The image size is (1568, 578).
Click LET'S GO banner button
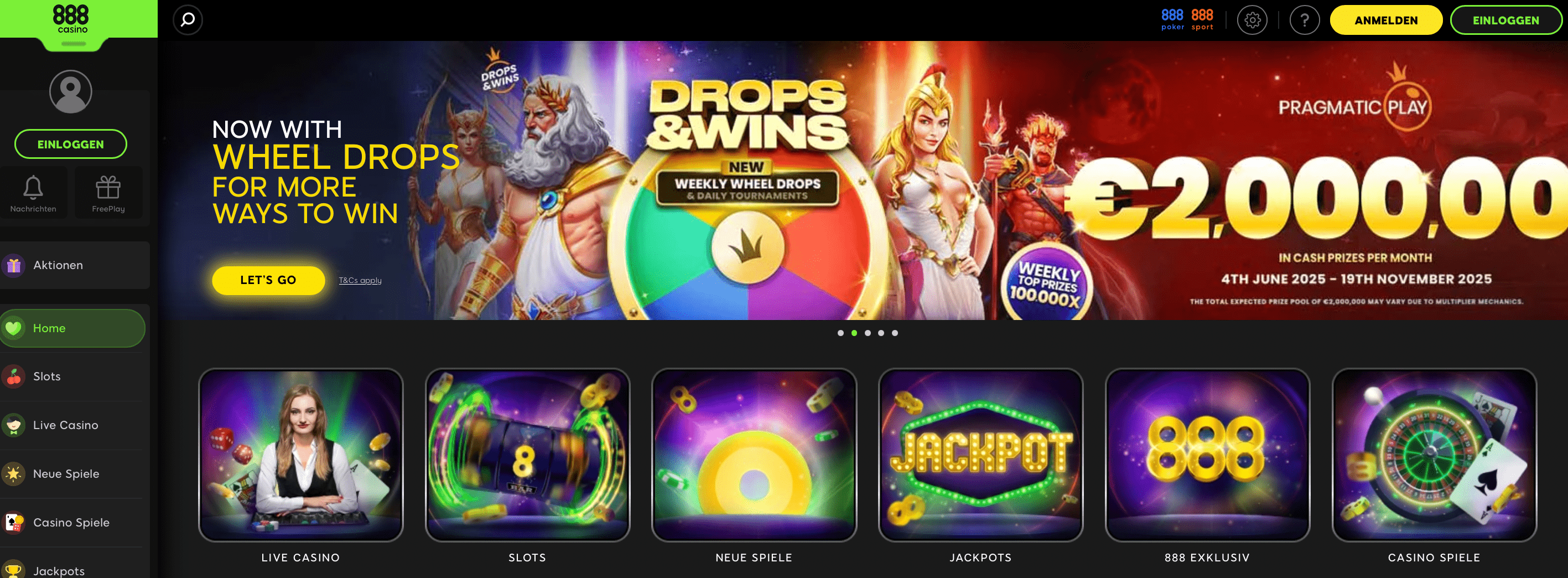[268, 280]
